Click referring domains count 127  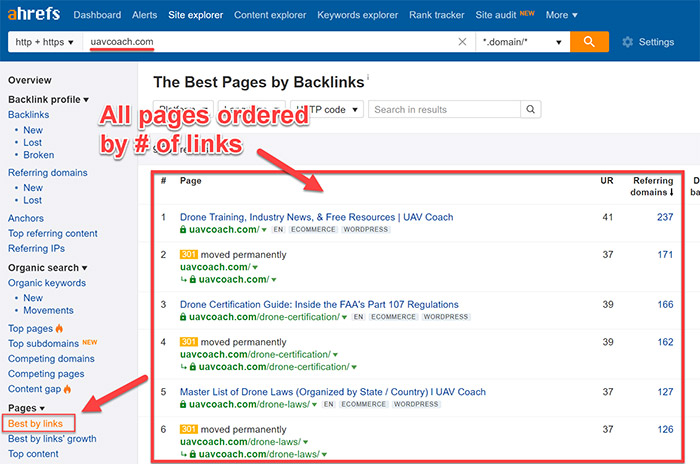665,392
